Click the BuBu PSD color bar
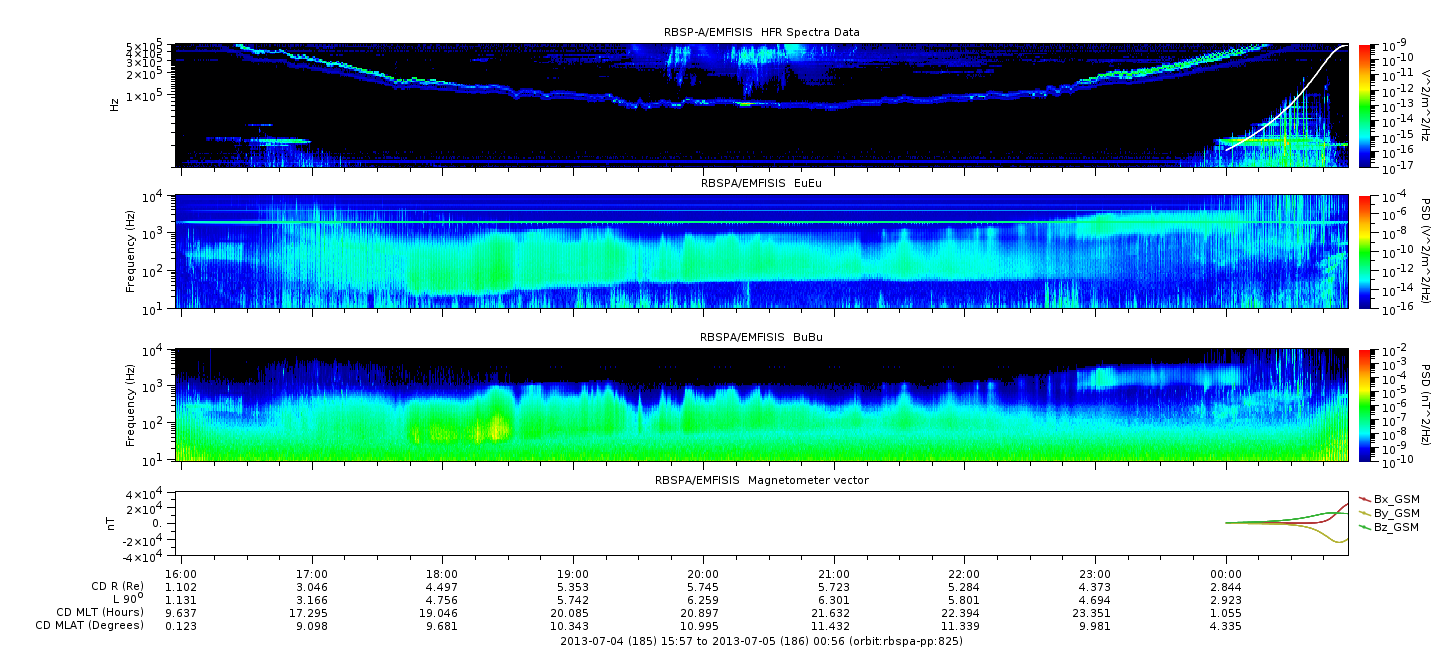 [x=1365, y=405]
